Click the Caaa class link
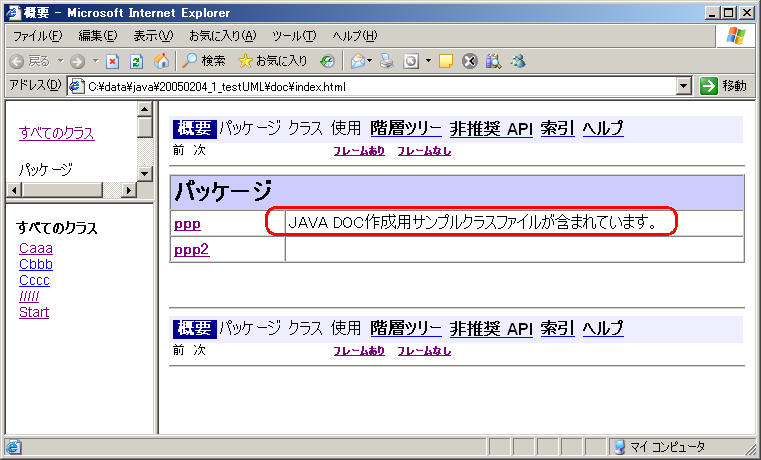 36,249
